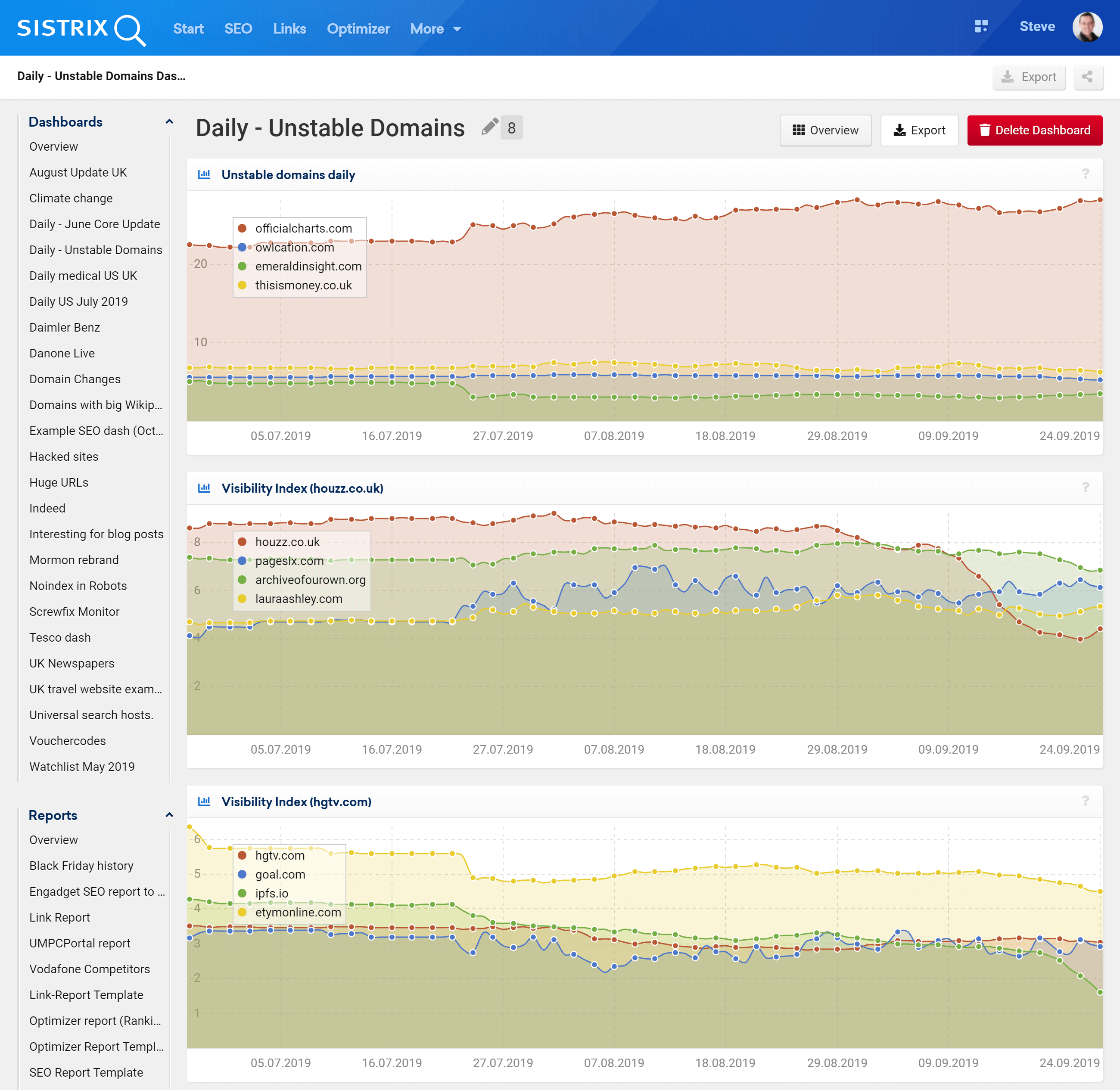Open Dashboards Overview in sidebar
The width and height of the screenshot is (1120, 1090).
54,146
